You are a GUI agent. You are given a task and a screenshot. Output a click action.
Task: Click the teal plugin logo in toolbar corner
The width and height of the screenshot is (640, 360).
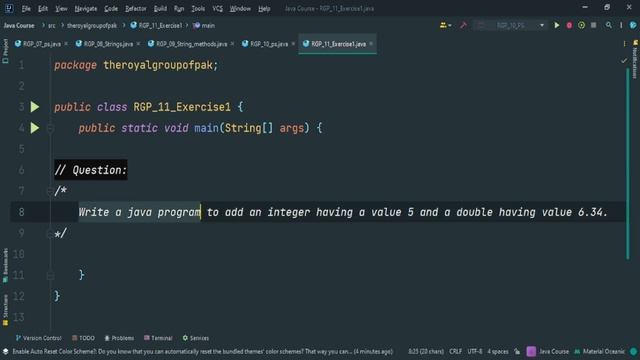point(633,25)
